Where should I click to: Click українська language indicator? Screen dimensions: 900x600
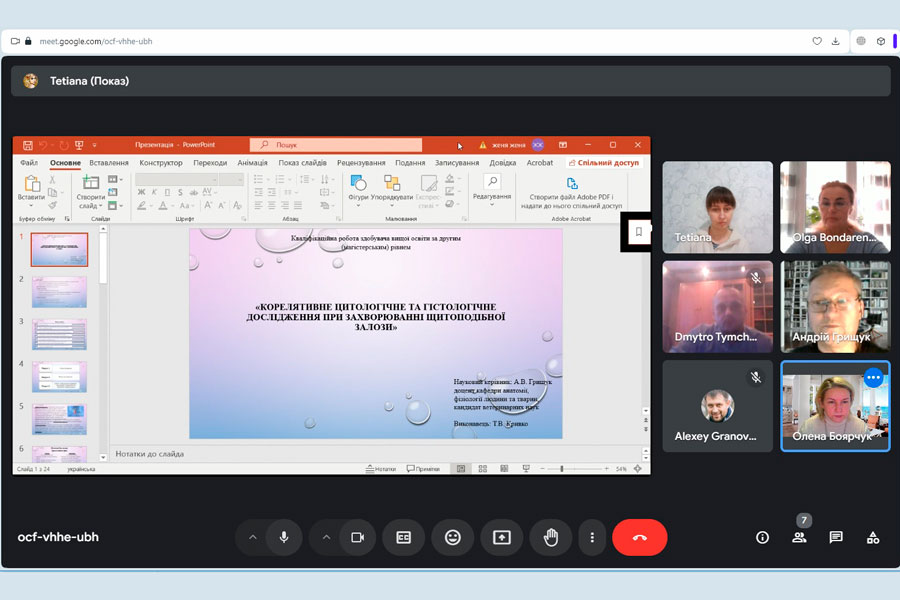click(x=82, y=469)
